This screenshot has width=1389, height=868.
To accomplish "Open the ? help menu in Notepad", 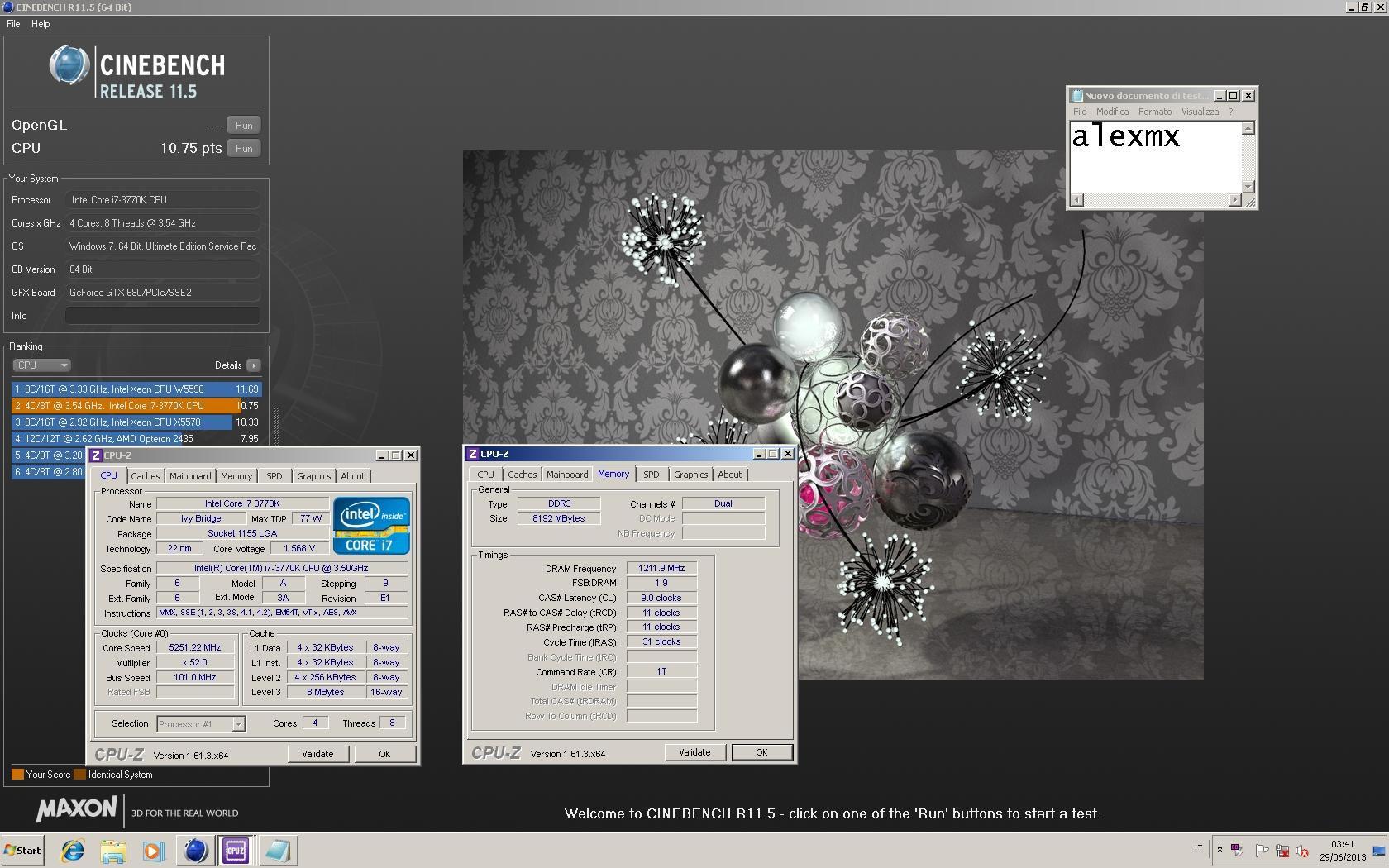I will click(x=1230, y=112).
